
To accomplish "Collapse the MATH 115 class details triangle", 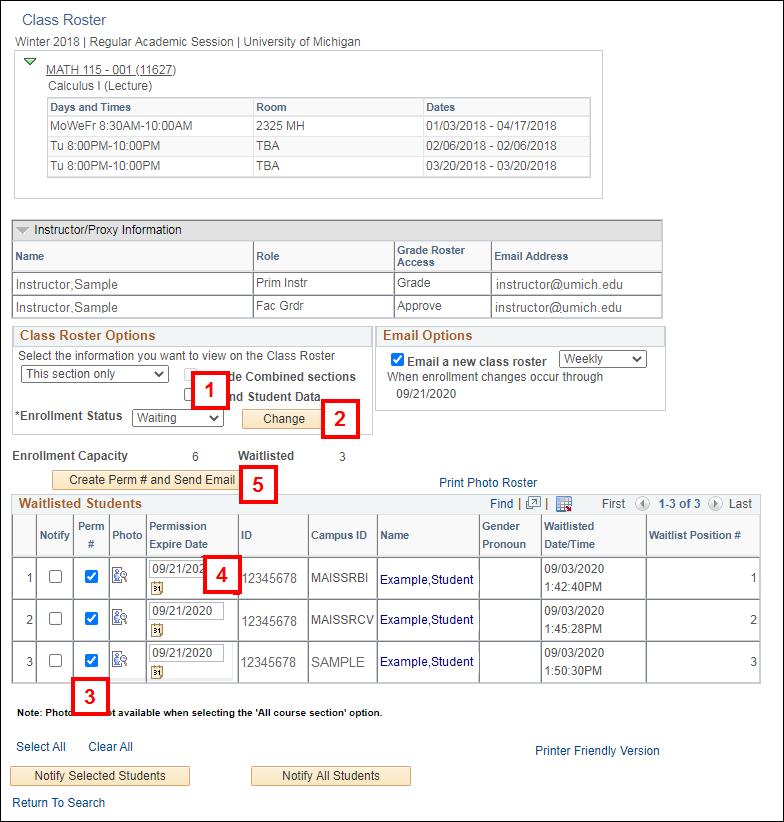I will point(30,62).
